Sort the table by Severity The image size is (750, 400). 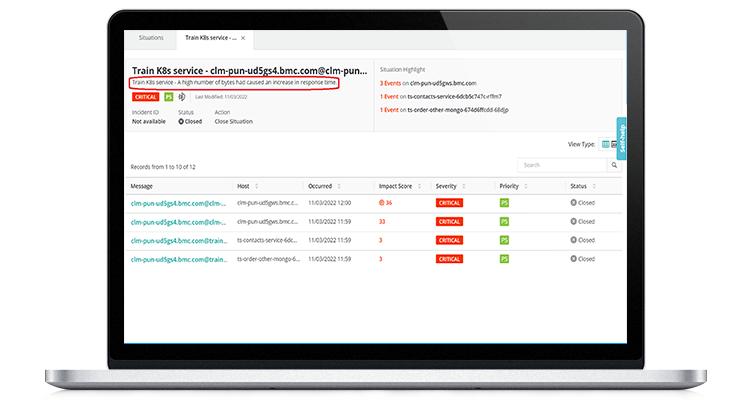(463, 186)
